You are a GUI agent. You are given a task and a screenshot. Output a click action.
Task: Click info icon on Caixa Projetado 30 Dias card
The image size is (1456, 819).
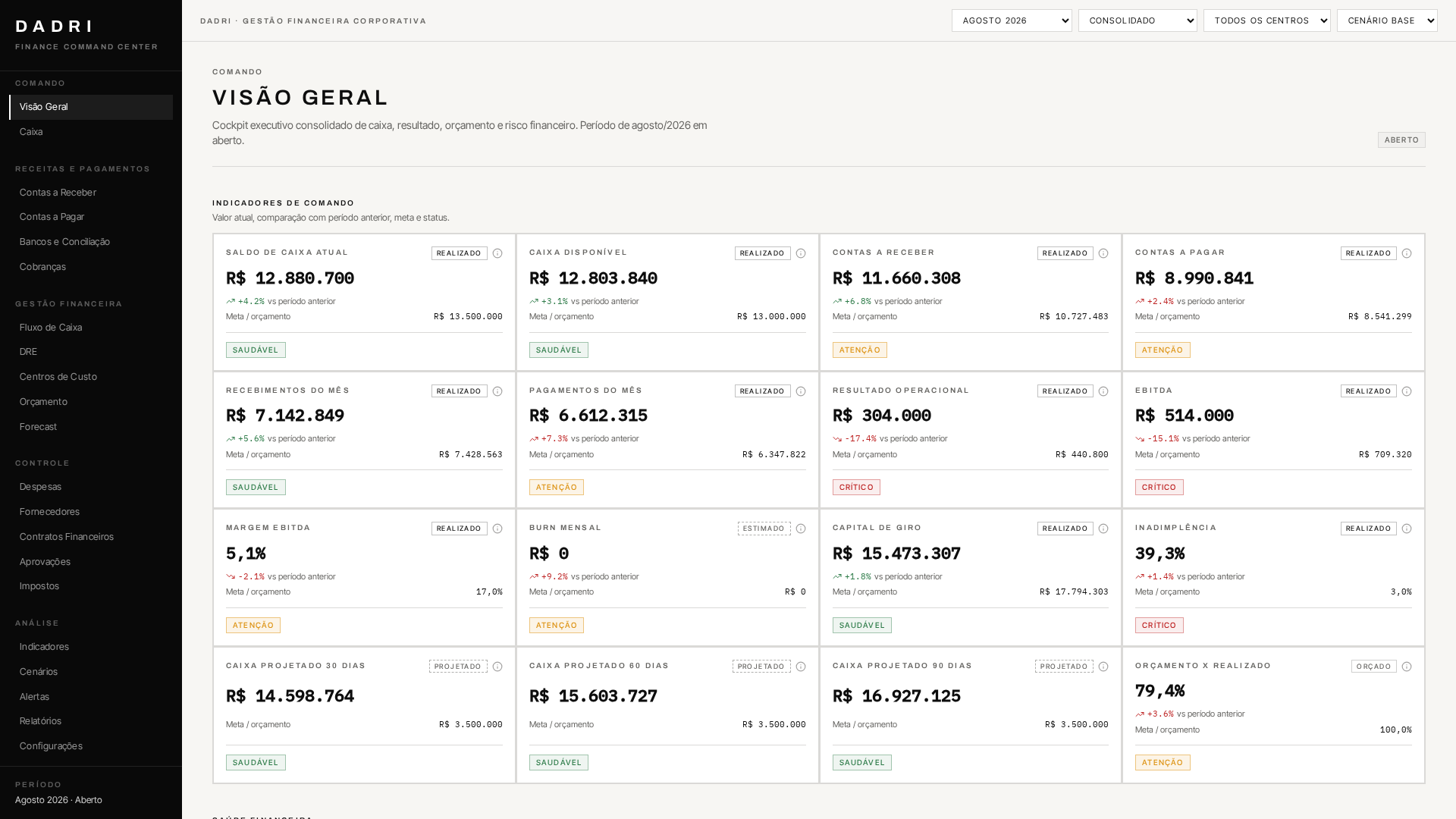497,667
